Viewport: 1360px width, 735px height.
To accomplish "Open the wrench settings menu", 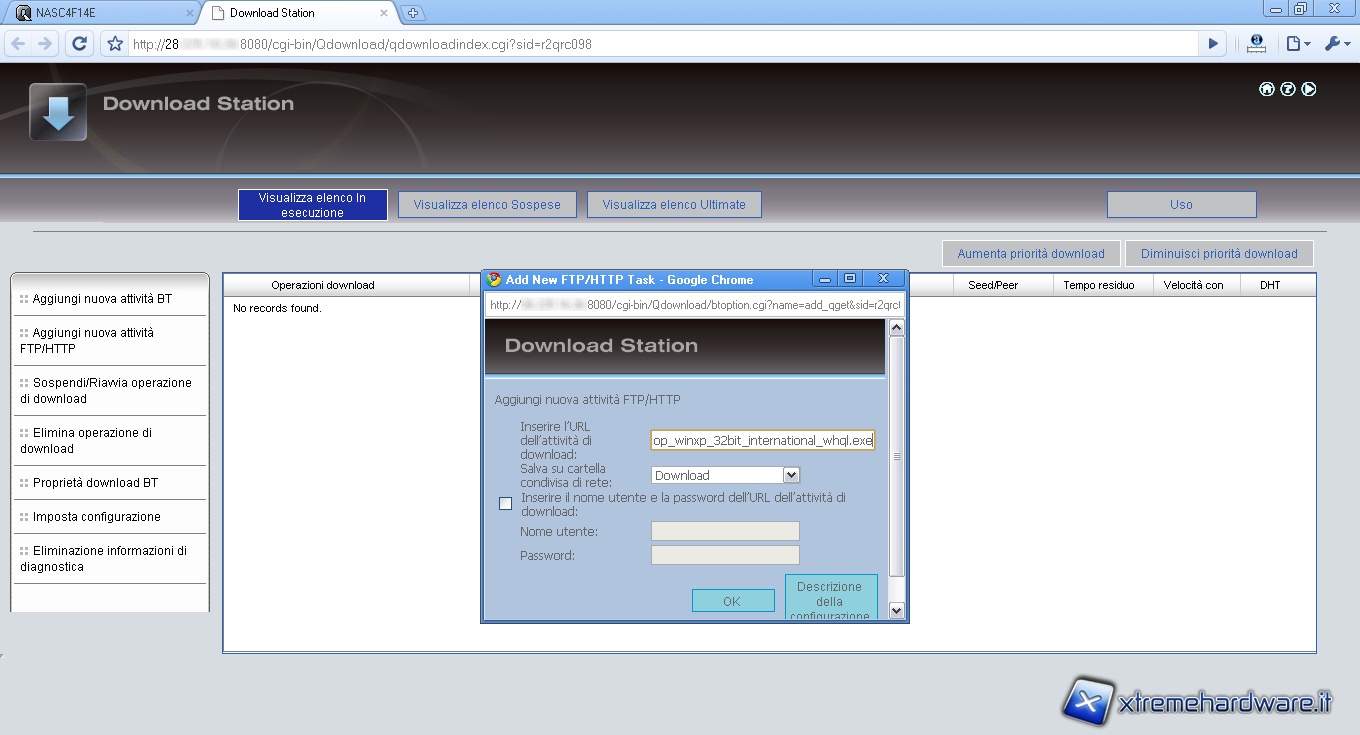I will 1336,43.
